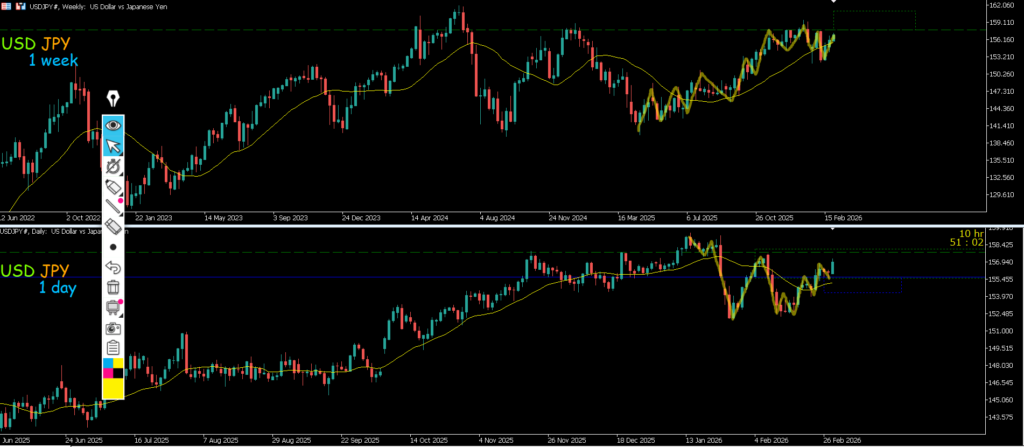The image size is (1024, 447).
Task: Click the camera screenshot icon
Action: [x=113, y=327]
